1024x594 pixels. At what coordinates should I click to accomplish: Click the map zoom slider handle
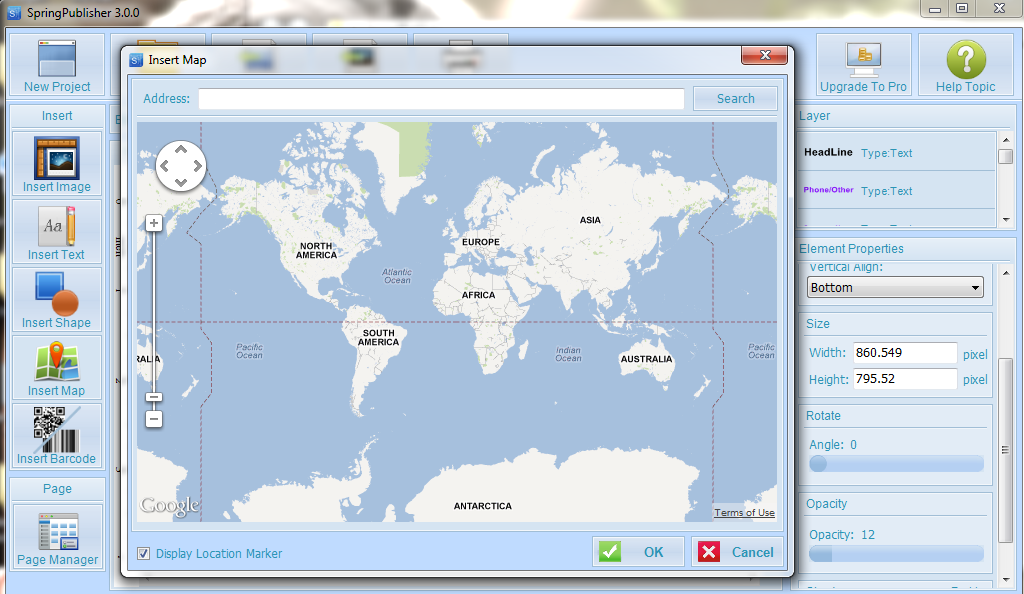pyautogui.click(x=153, y=397)
